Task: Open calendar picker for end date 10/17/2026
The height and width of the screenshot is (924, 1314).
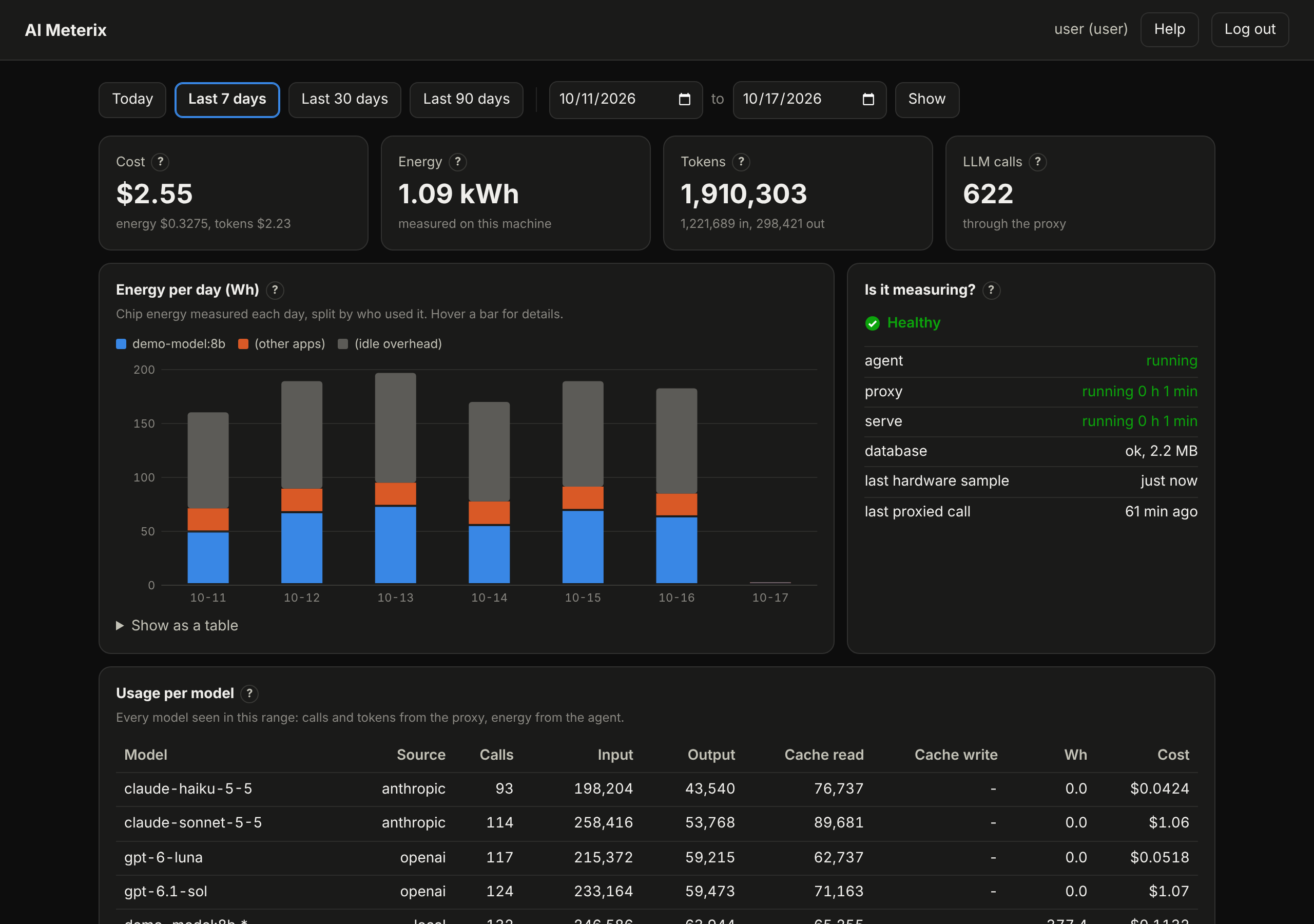Action: pyautogui.click(x=868, y=100)
